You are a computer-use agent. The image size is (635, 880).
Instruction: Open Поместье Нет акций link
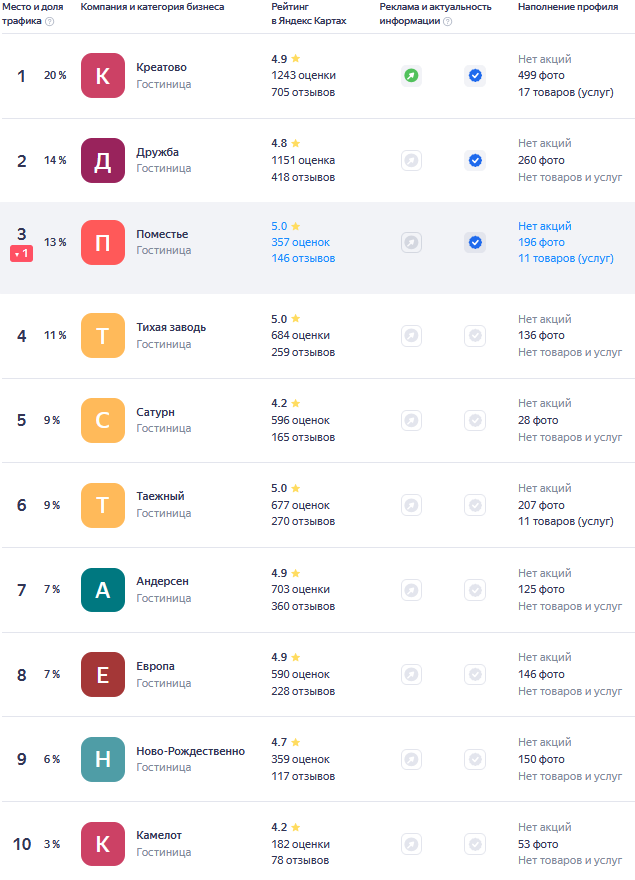pyautogui.click(x=545, y=226)
